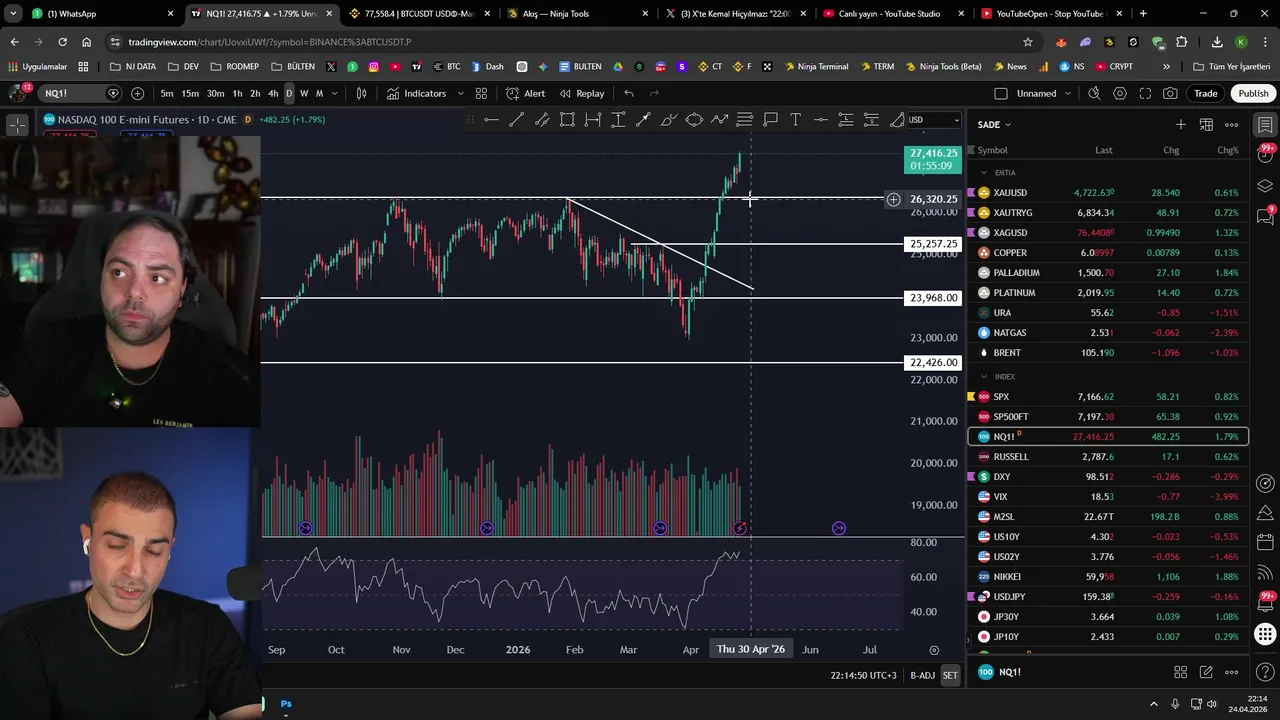
Task: Collapse the INDEX watchlist section
Action: coord(984,377)
